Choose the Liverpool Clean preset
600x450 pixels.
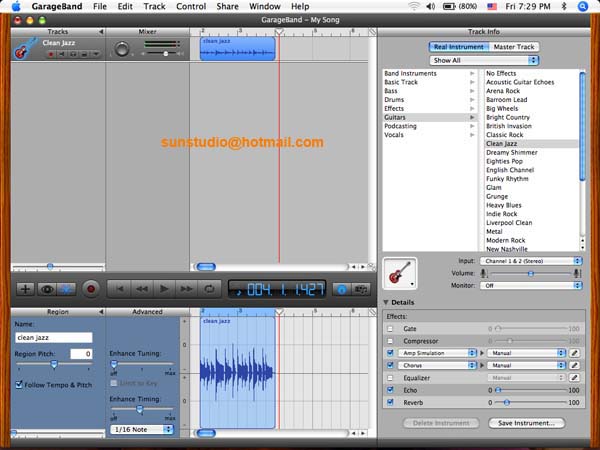tap(532, 223)
